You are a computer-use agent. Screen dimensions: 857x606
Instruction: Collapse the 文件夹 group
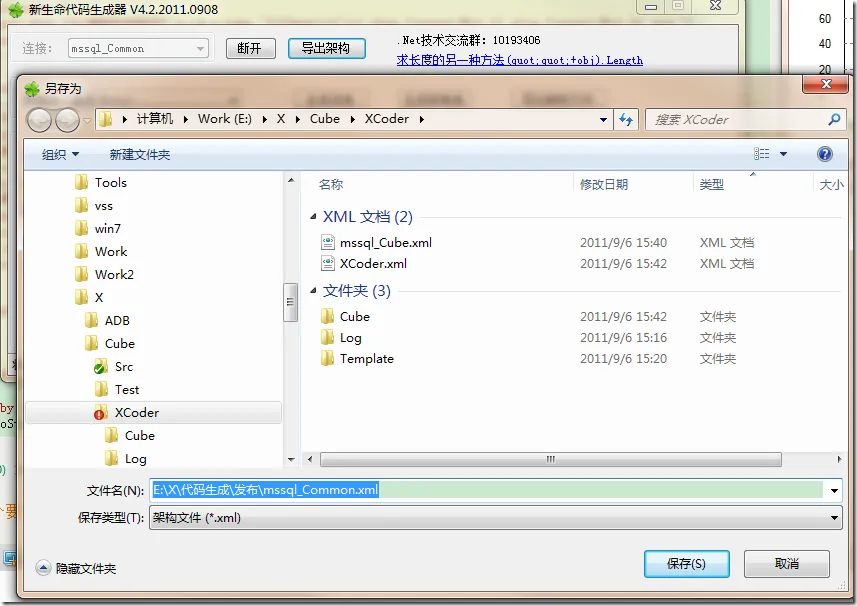(313, 291)
